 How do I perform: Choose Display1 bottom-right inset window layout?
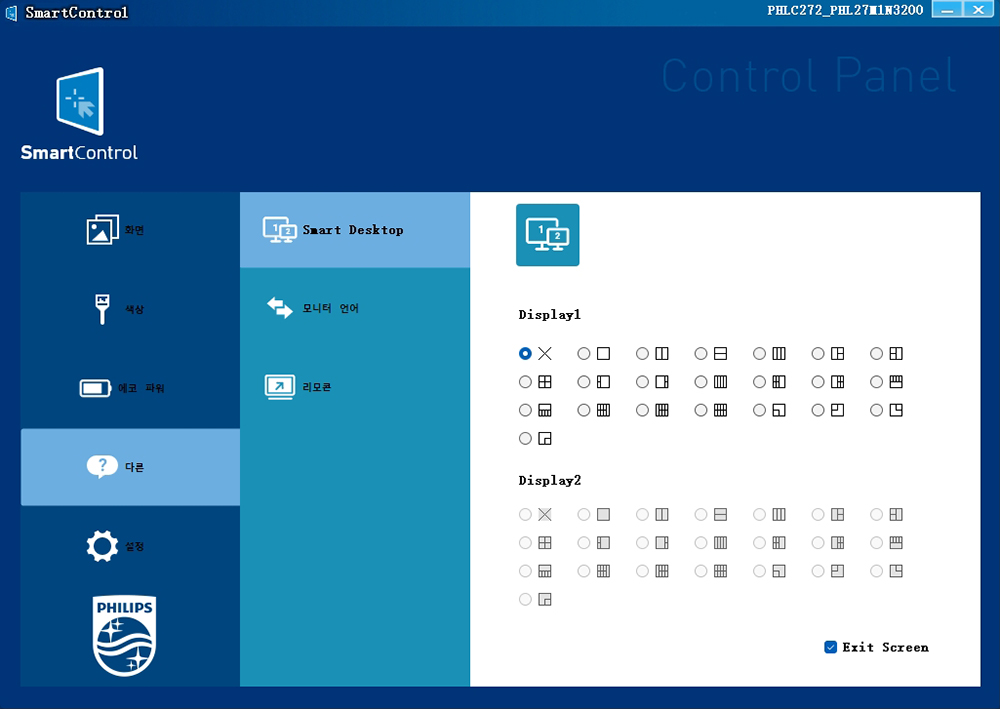point(525,438)
